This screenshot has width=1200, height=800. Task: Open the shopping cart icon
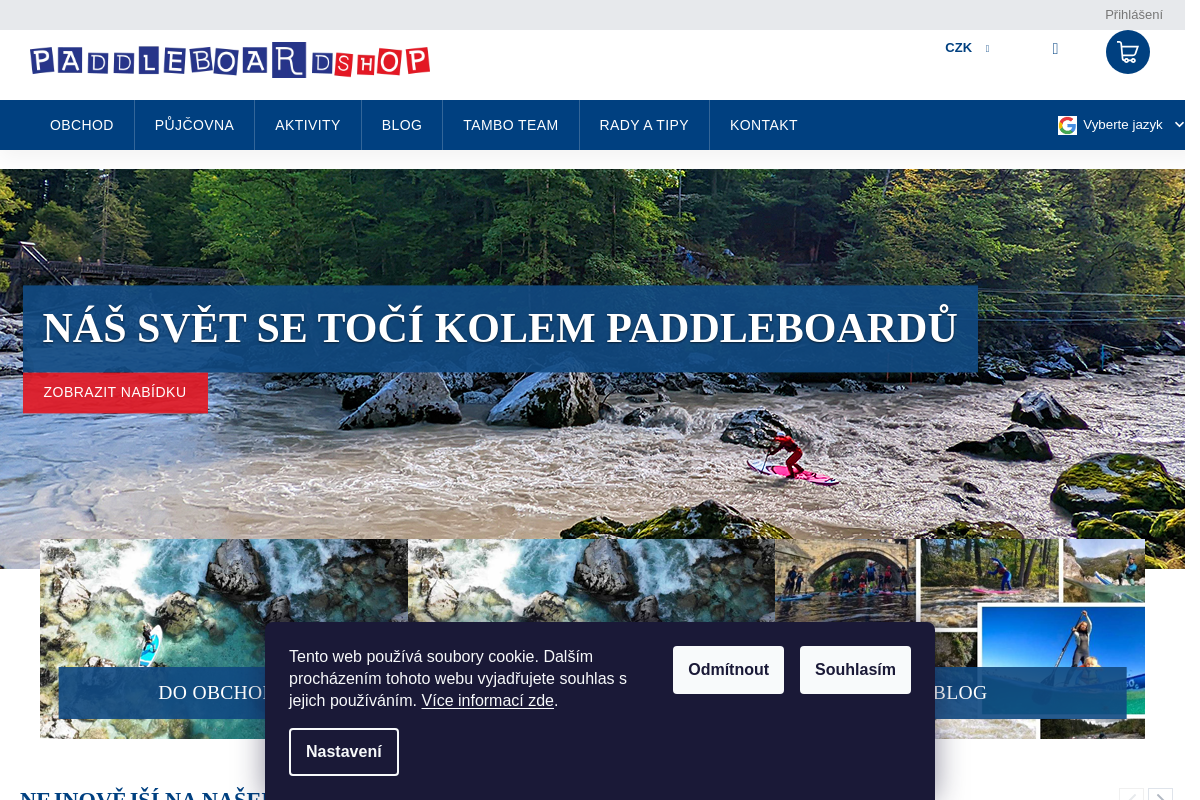[x=1127, y=52]
